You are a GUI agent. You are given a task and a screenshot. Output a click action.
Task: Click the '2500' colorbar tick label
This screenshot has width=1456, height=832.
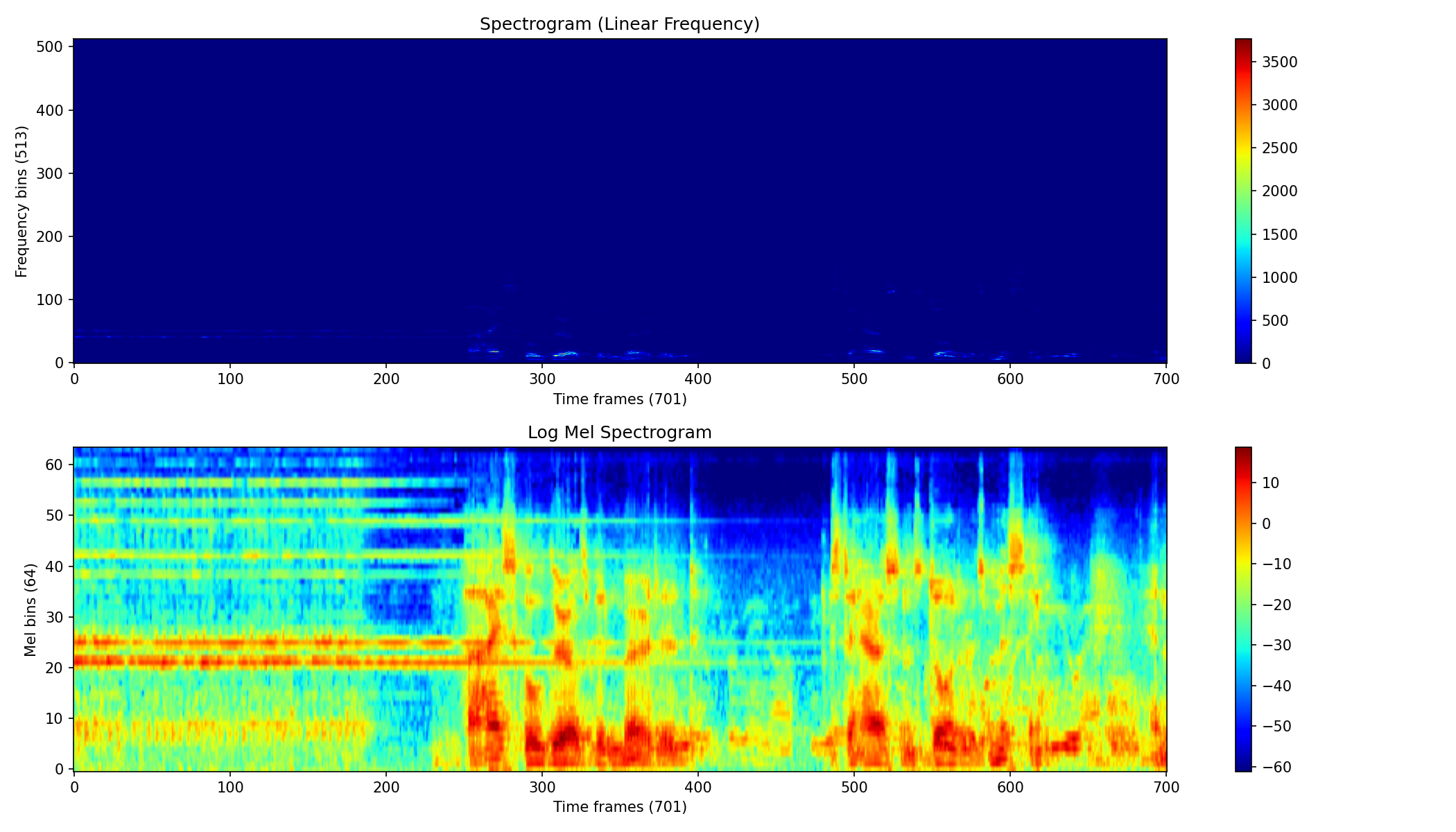pyautogui.click(x=1280, y=148)
